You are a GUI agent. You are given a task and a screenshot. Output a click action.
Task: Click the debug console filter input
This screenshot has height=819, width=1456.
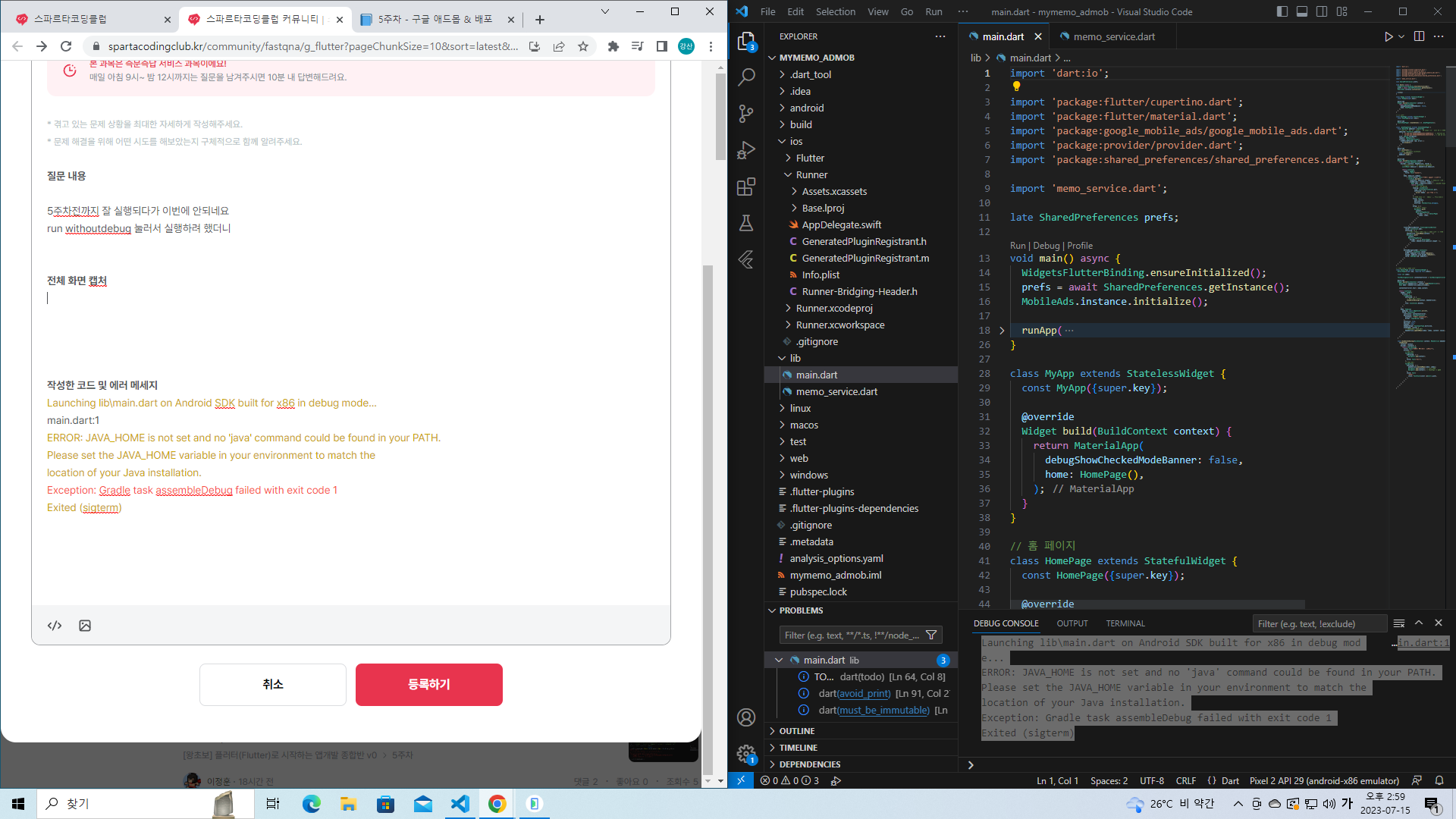(x=1319, y=624)
